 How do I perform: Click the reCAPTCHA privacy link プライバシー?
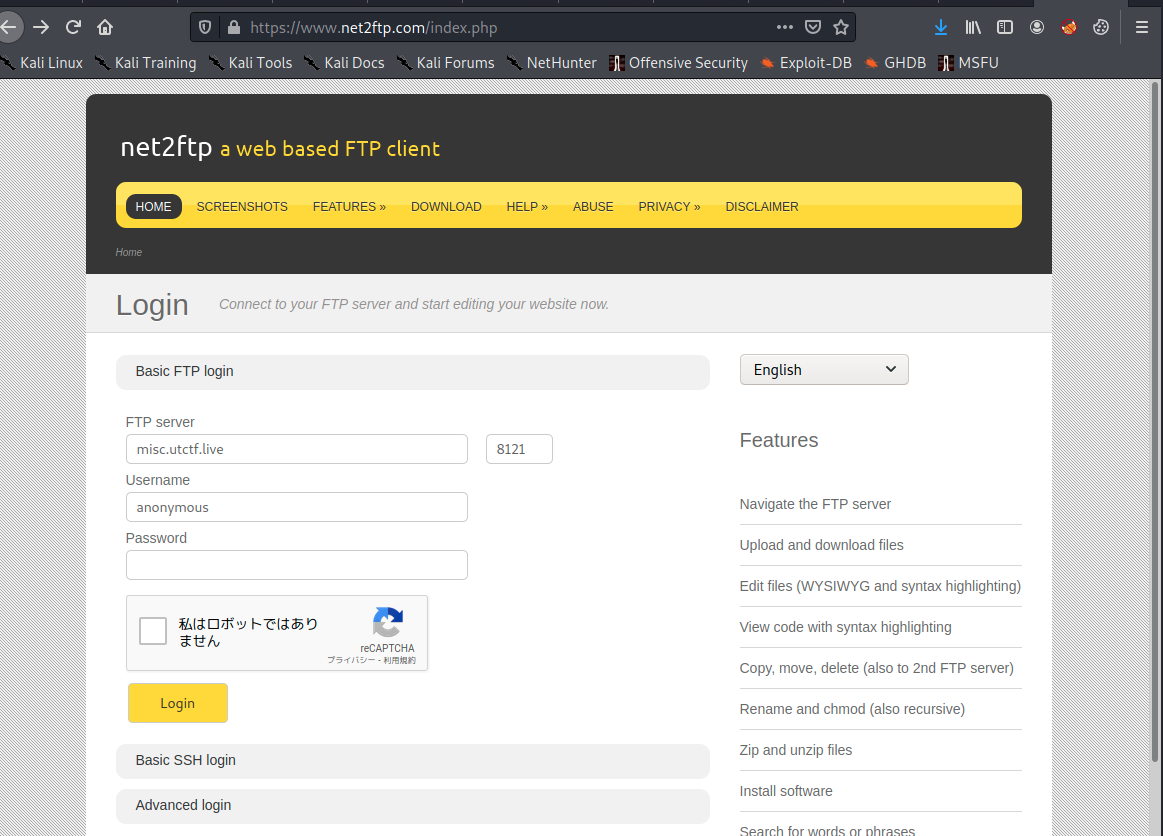[x=351, y=660]
